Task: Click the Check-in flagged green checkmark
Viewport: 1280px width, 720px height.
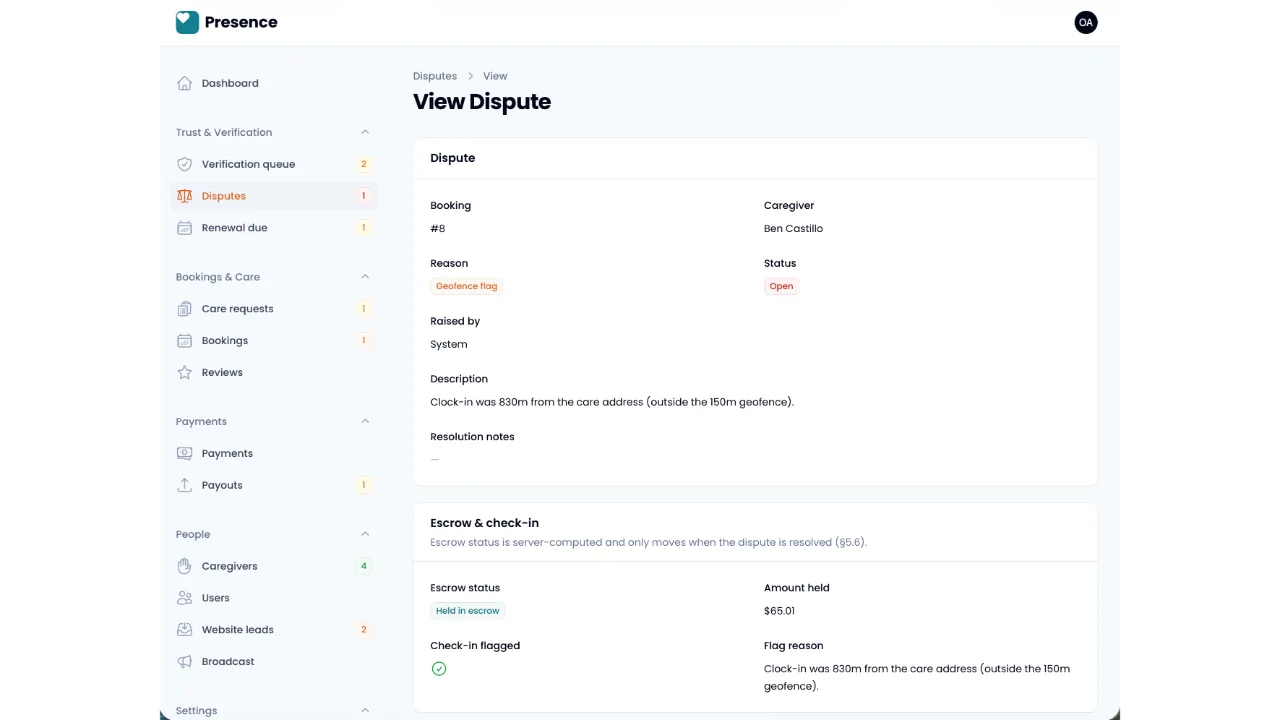Action: (x=439, y=669)
